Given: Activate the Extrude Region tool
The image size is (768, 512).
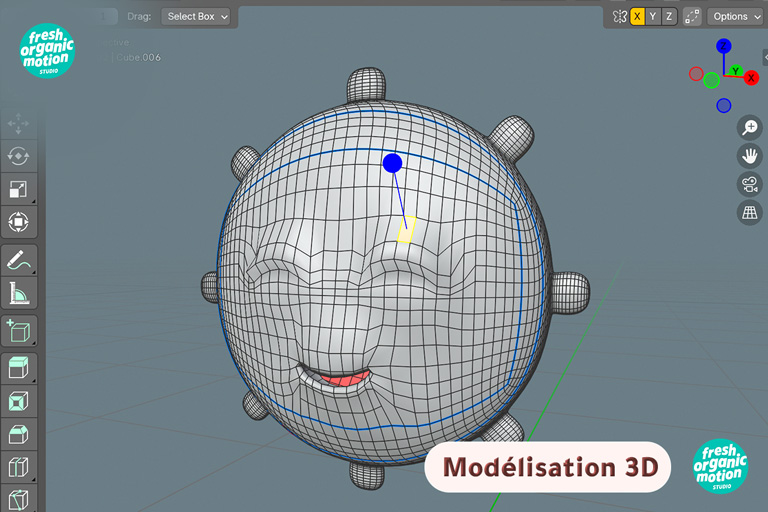Looking at the screenshot, I should pos(18,367).
